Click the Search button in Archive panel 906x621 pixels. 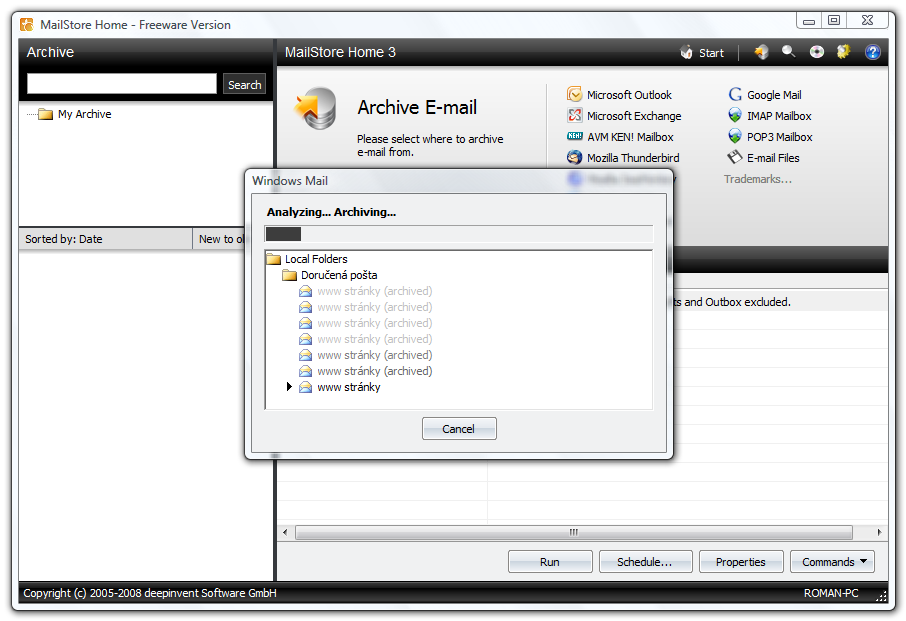point(244,84)
